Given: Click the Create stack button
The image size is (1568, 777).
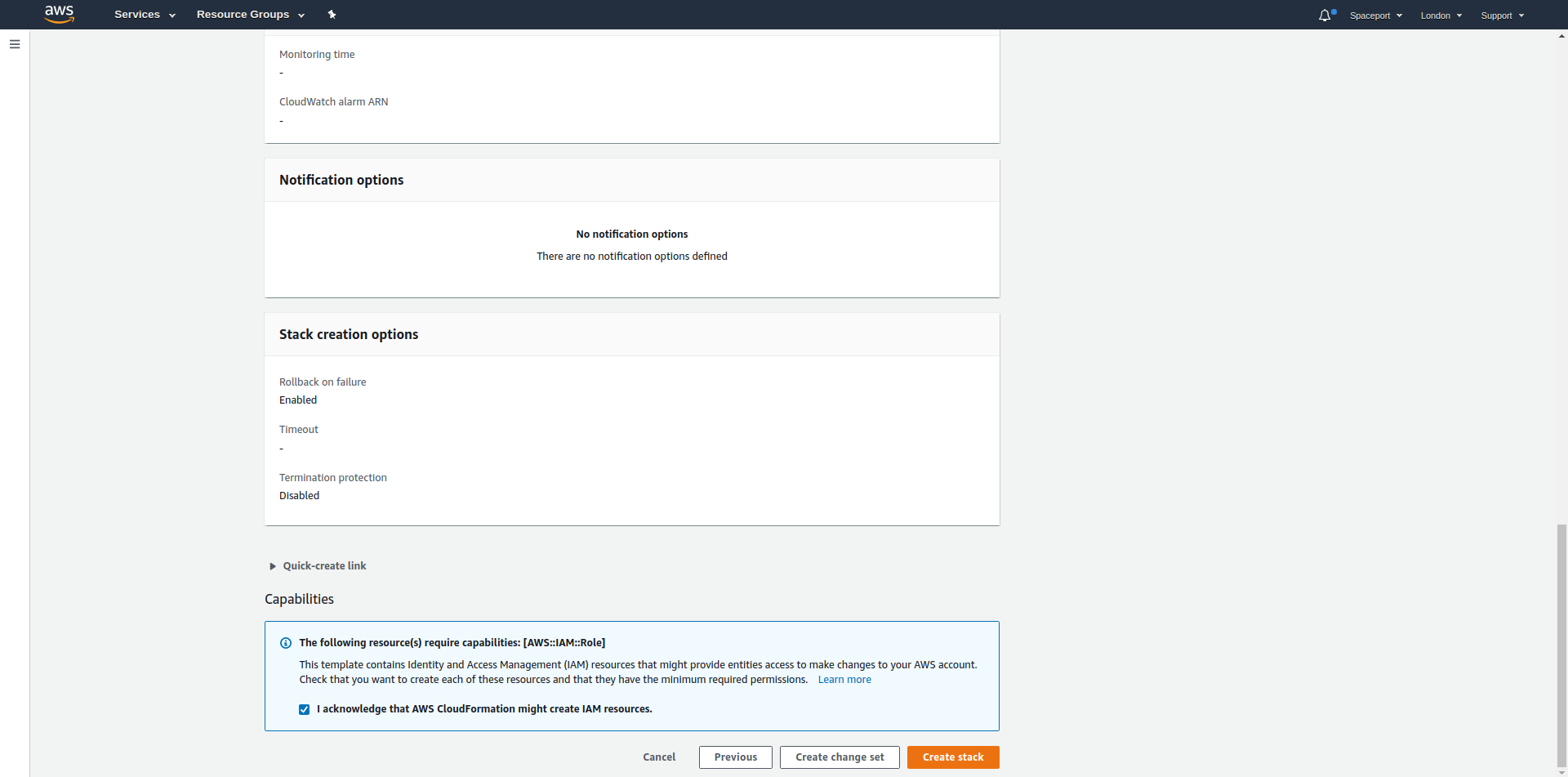Looking at the screenshot, I should (953, 757).
